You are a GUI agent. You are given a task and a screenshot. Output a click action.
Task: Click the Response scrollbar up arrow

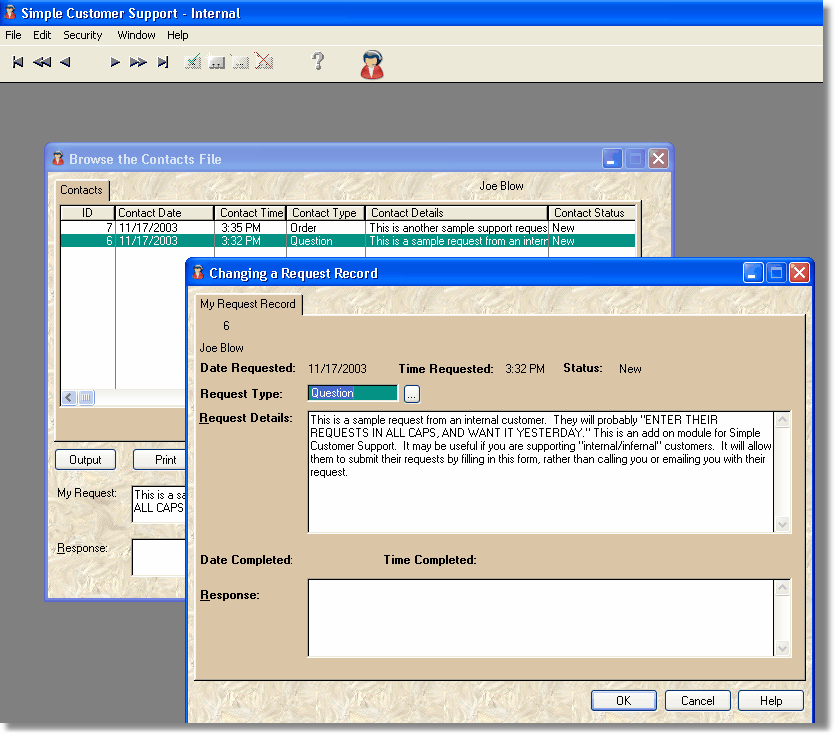coord(782,588)
